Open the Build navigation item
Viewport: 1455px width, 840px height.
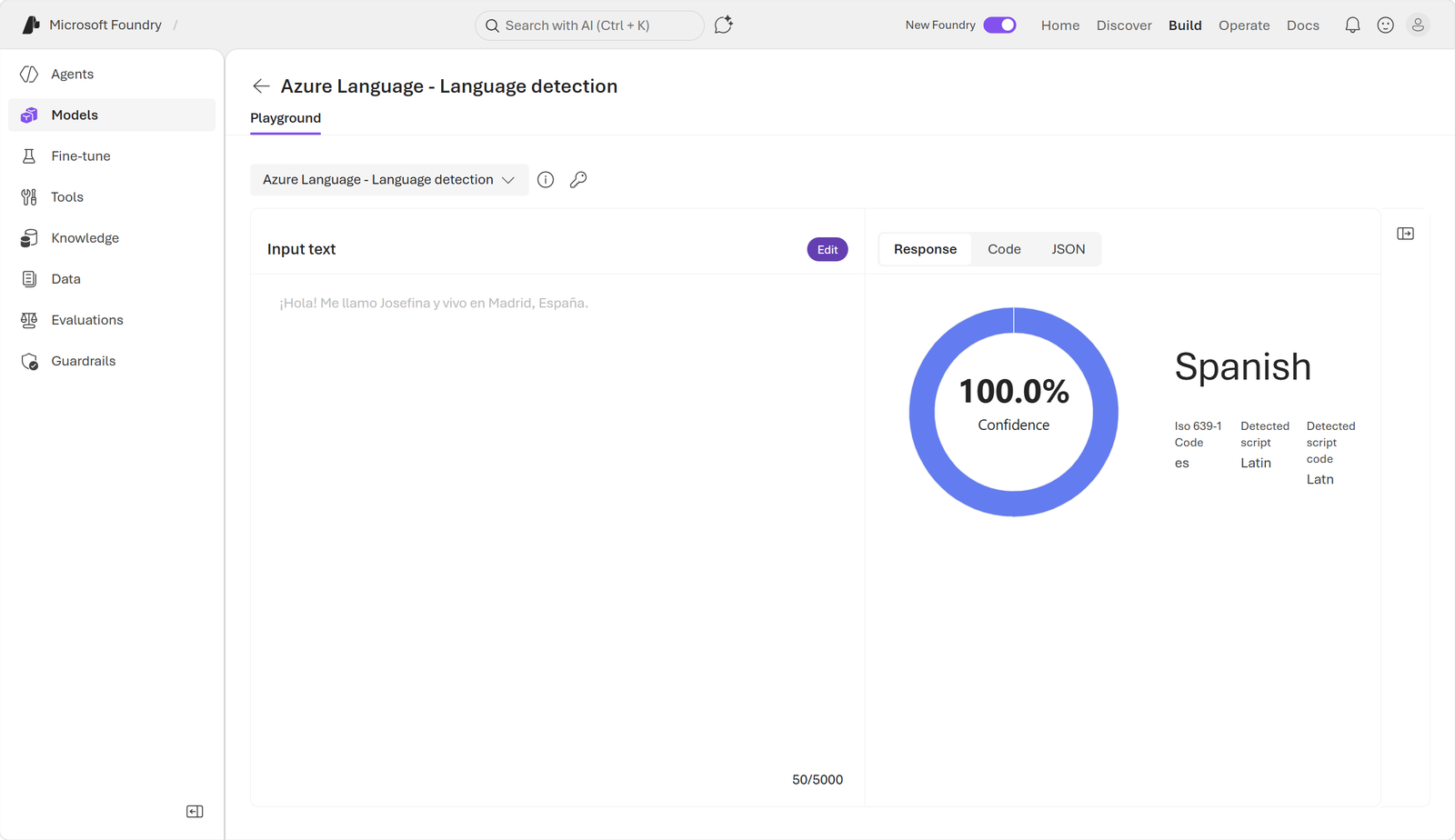[1185, 25]
